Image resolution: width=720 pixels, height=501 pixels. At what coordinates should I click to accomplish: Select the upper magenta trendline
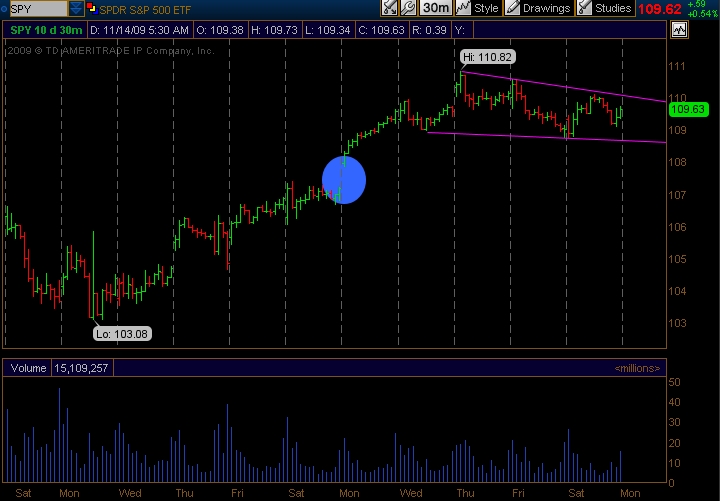point(560,86)
